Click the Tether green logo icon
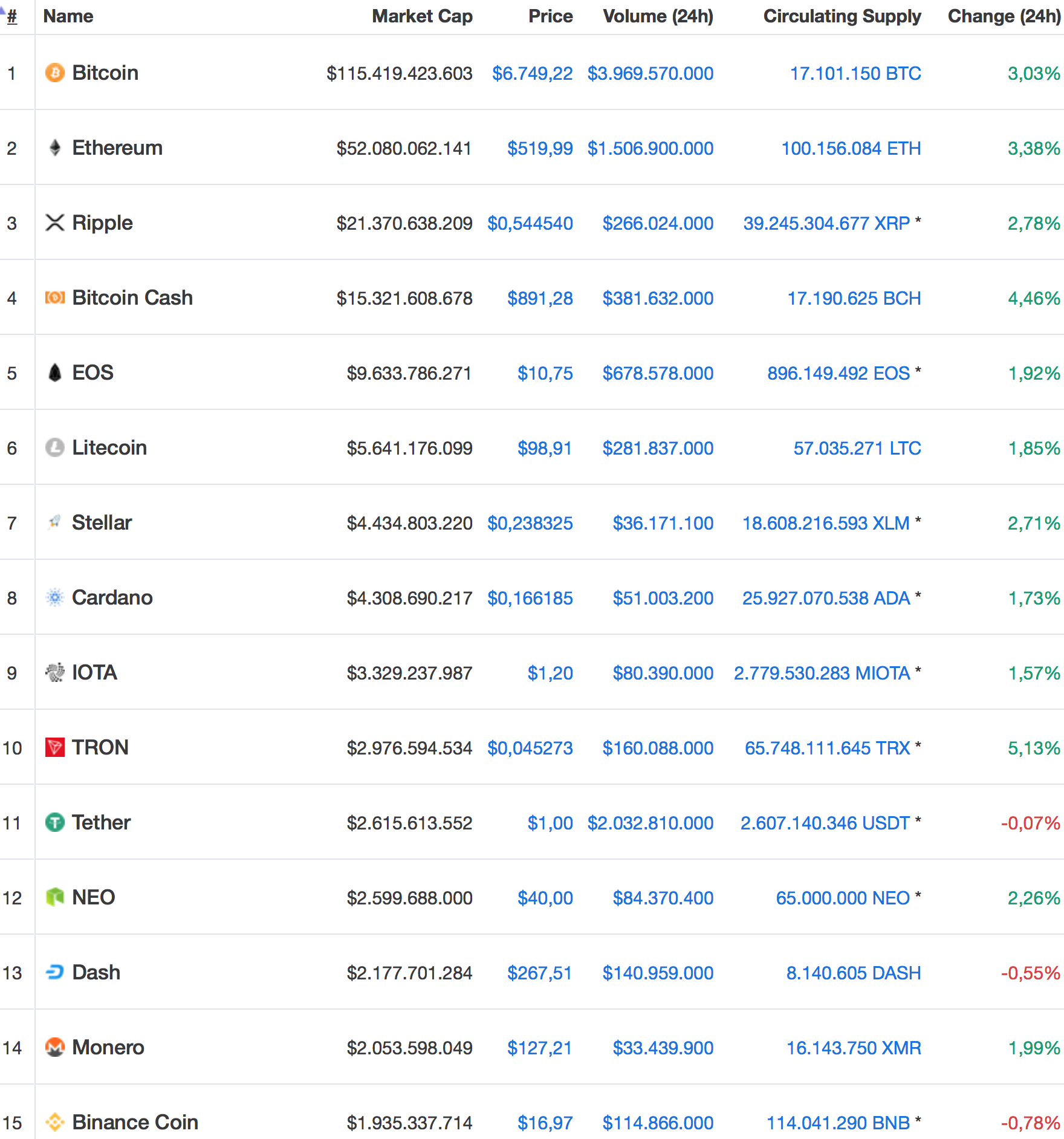 point(55,823)
